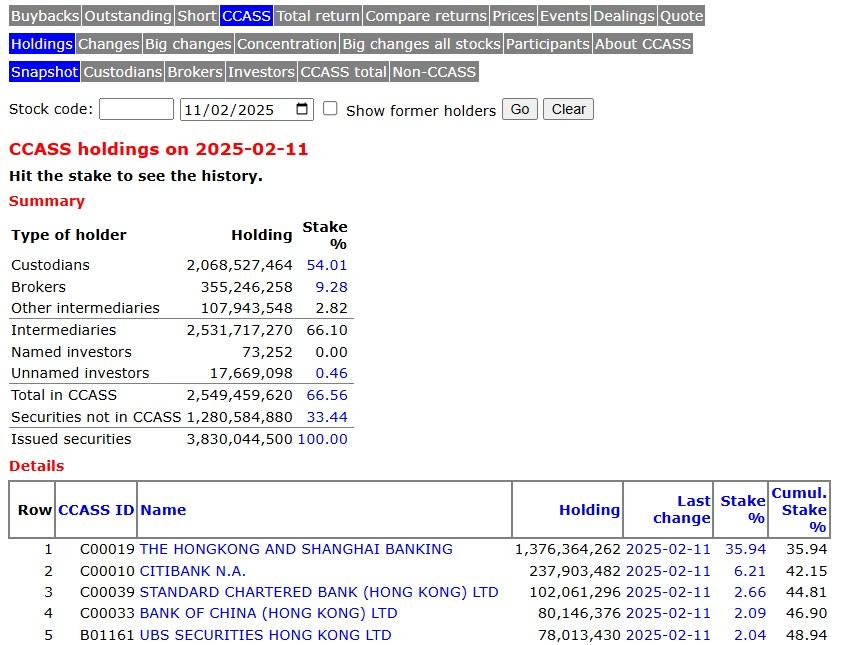Sort table by CCASS ID header

pyautogui.click(x=96, y=510)
